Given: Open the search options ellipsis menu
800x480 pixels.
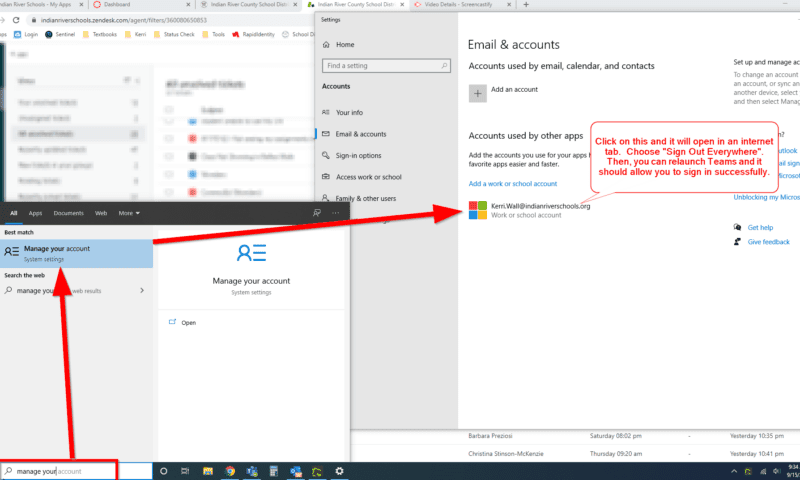Looking at the screenshot, I should click(x=335, y=213).
